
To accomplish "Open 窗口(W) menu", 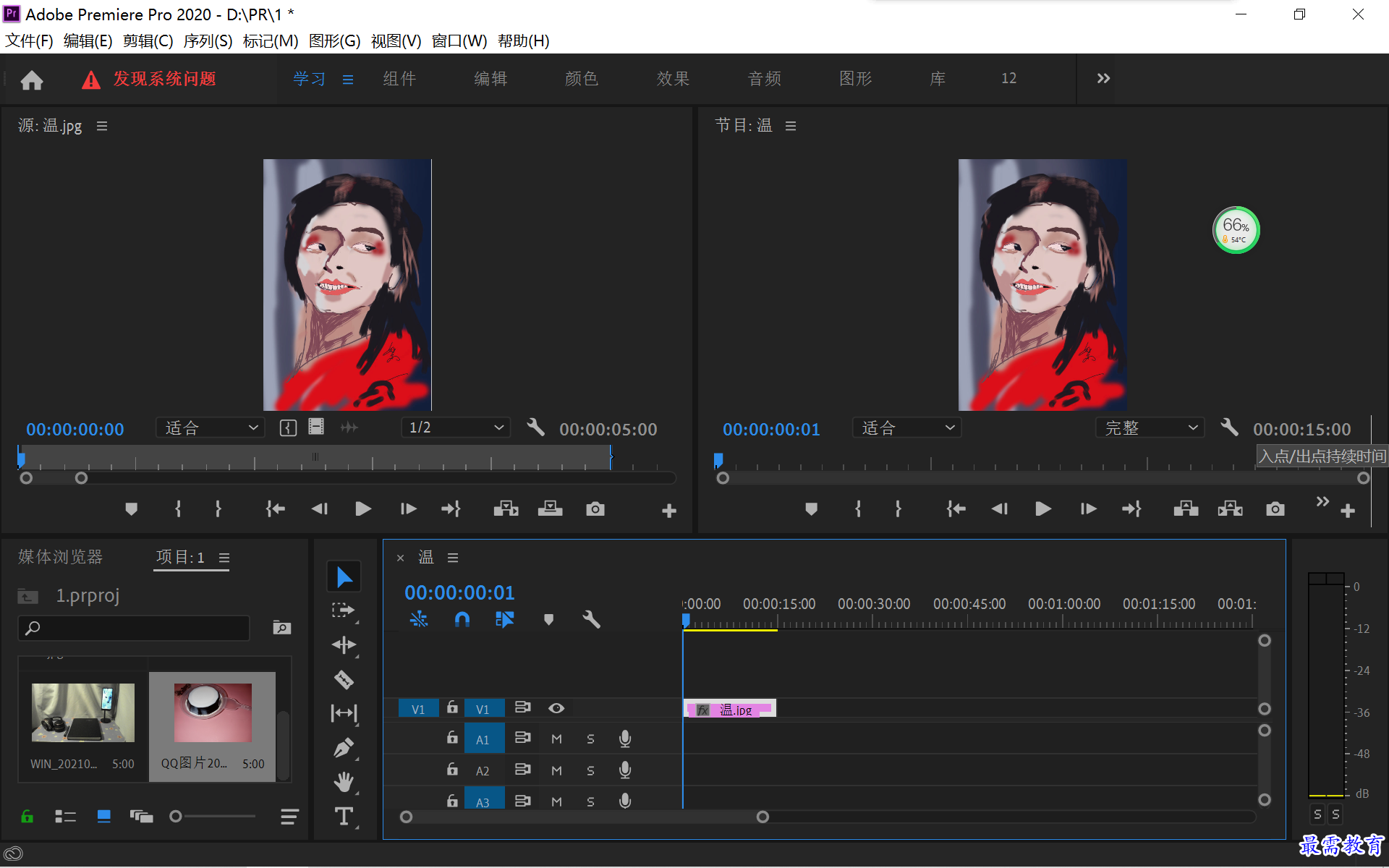I will click(459, 41).
